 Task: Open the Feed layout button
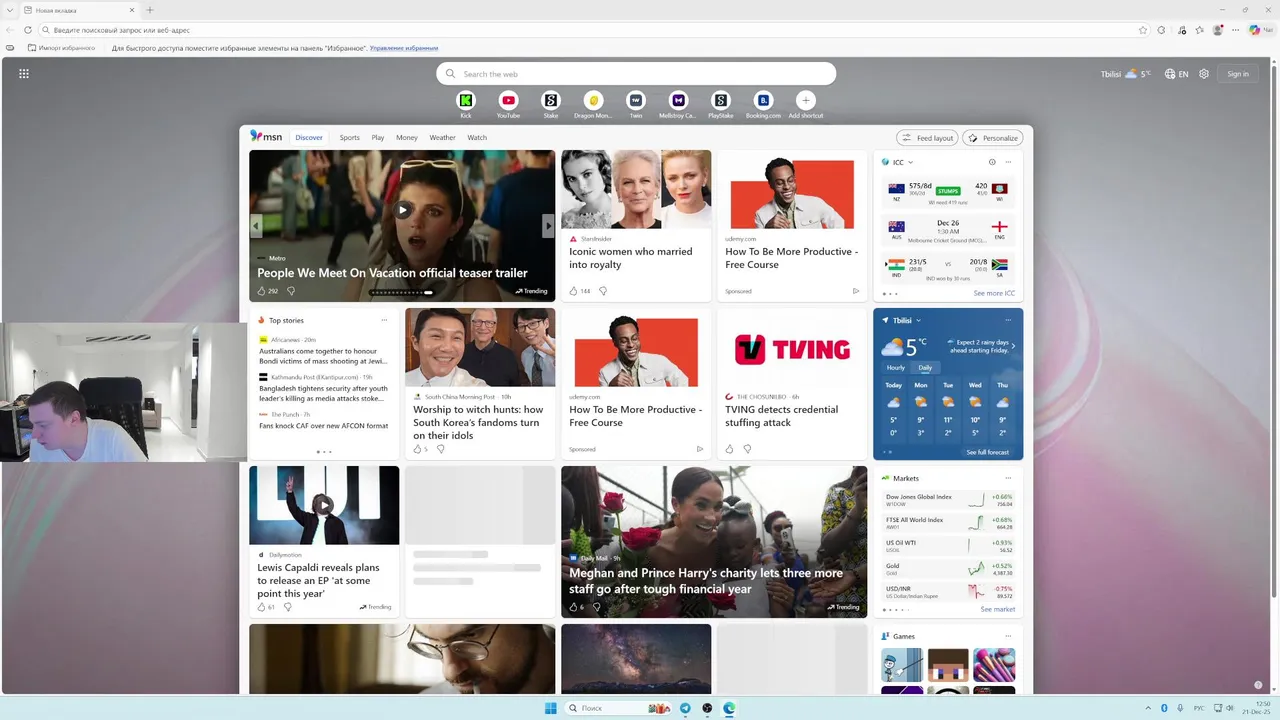point(927,138)
